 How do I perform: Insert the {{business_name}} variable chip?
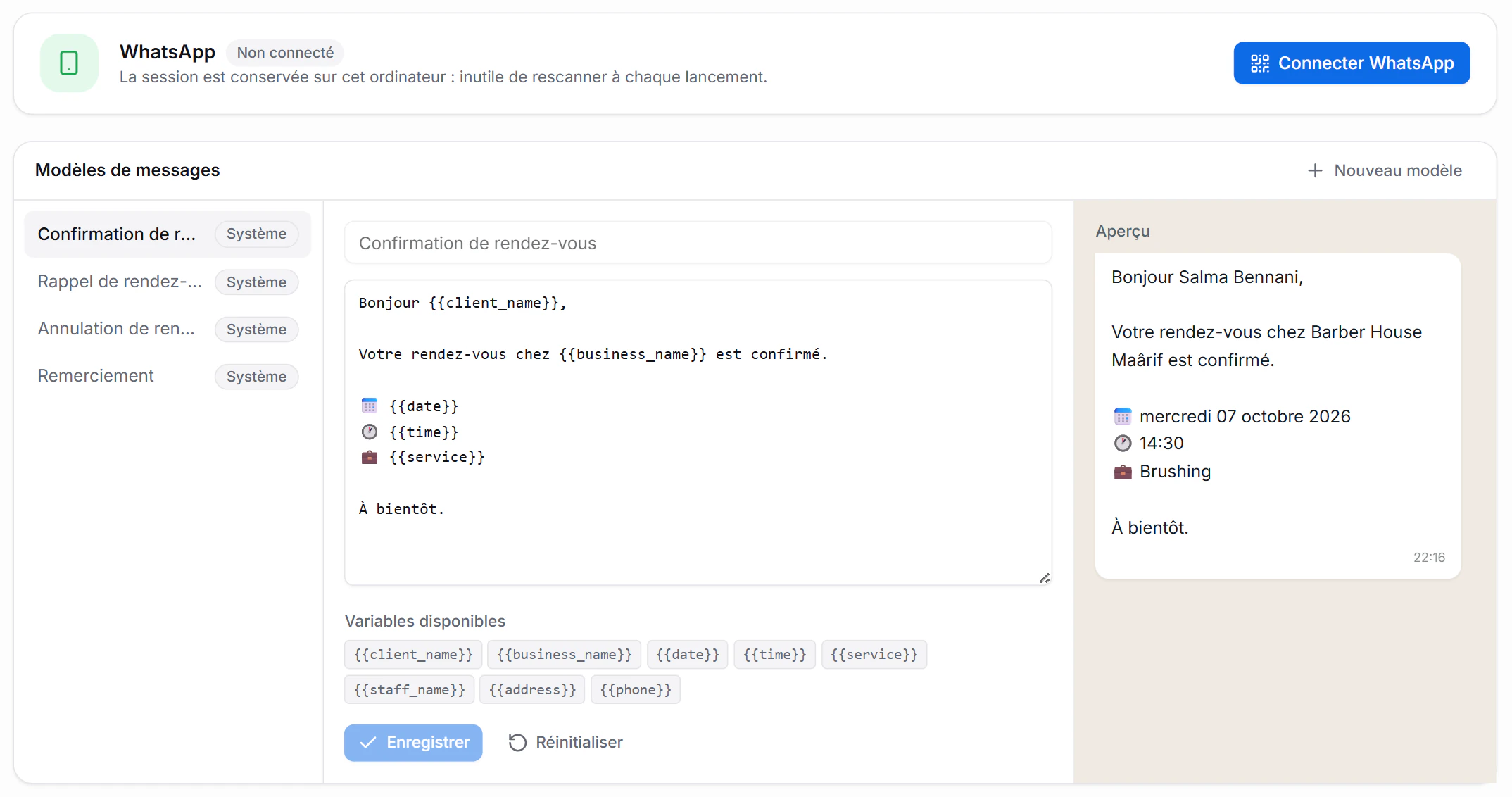pos(564,654)
